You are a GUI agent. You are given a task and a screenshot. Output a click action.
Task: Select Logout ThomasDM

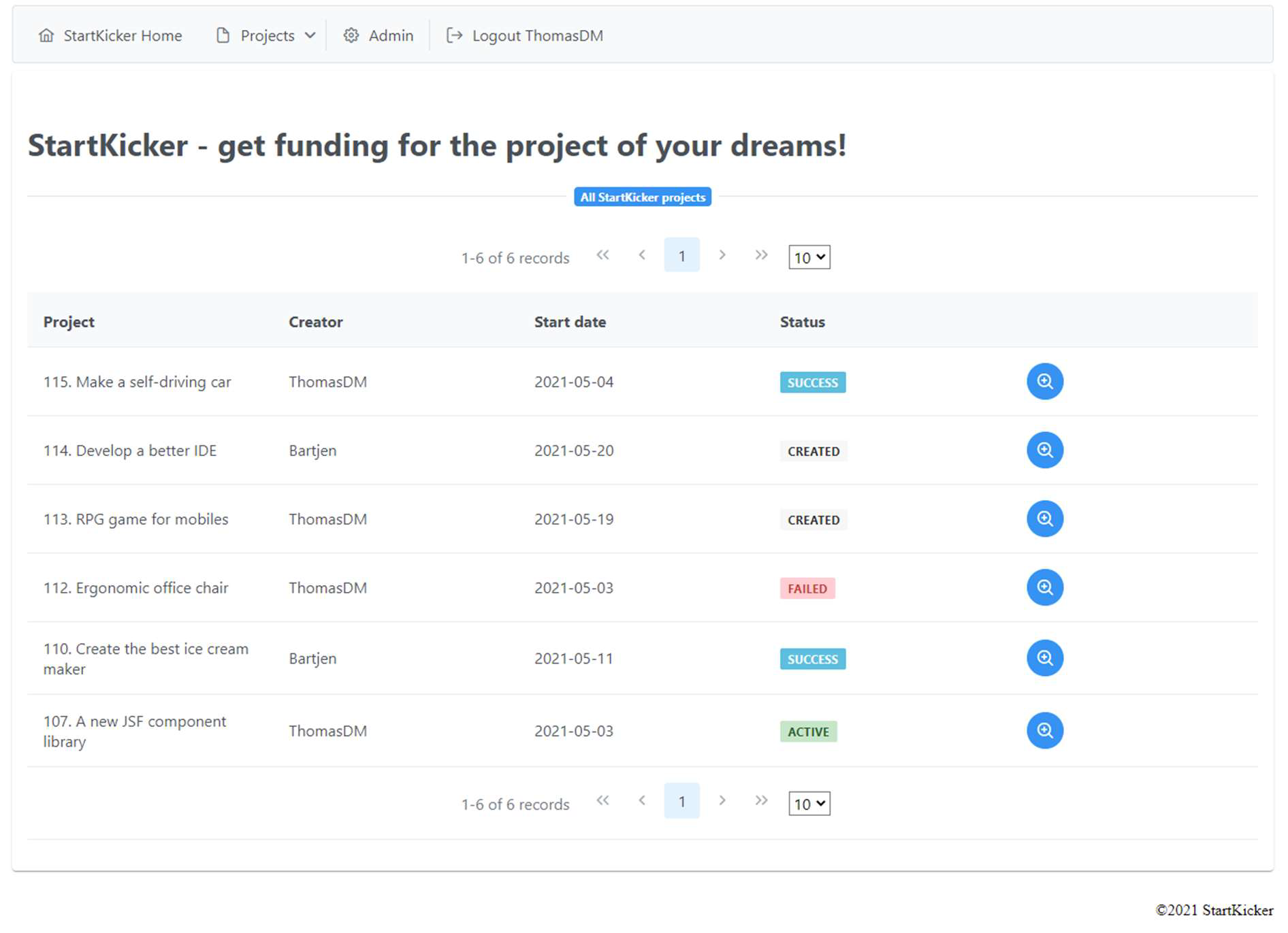tap(525, 35)
